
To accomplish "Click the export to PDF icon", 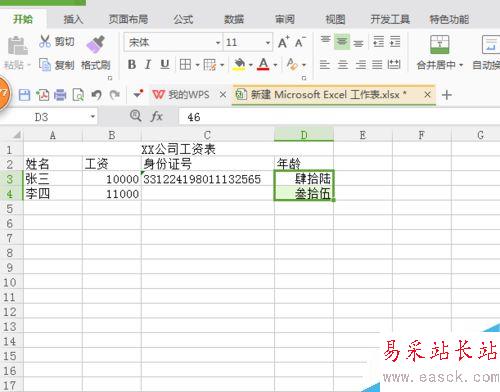I will (43, 95).
